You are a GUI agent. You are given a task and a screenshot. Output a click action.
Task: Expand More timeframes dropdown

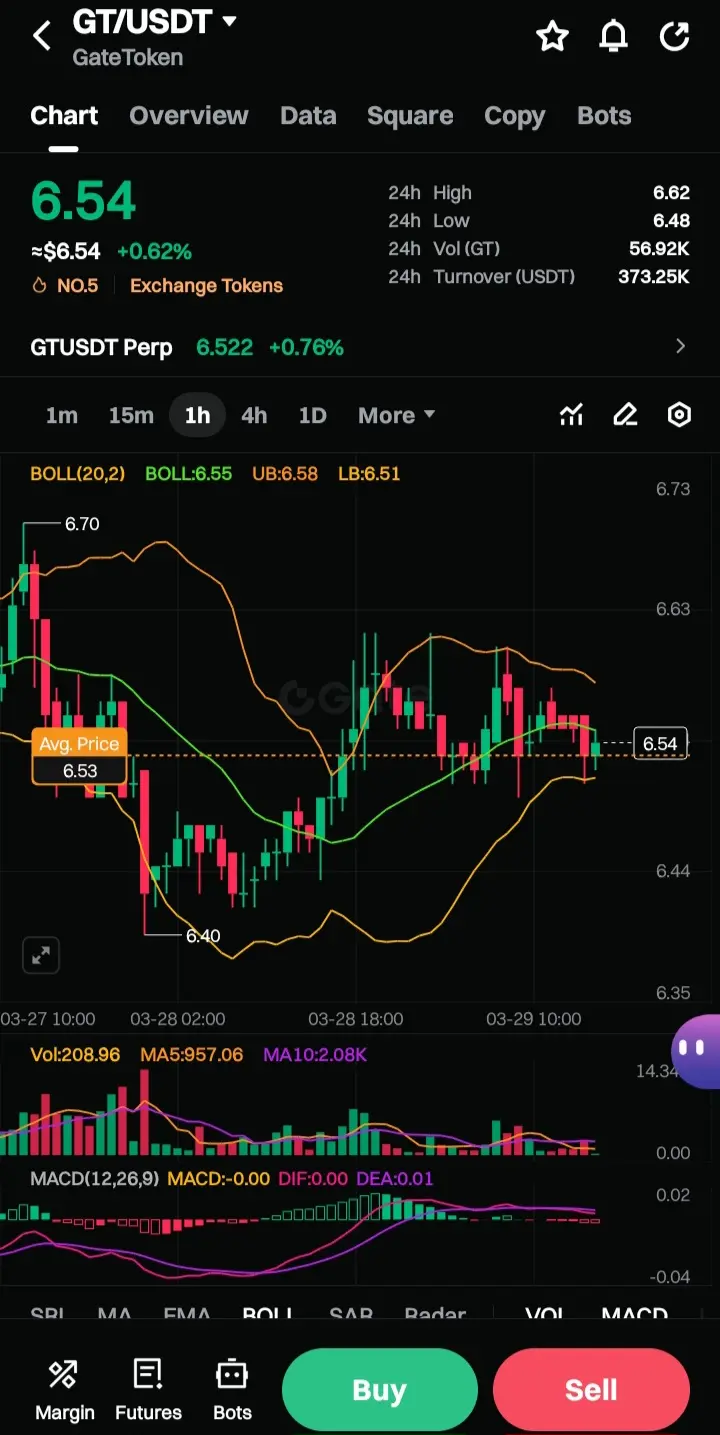coord(397,415)
